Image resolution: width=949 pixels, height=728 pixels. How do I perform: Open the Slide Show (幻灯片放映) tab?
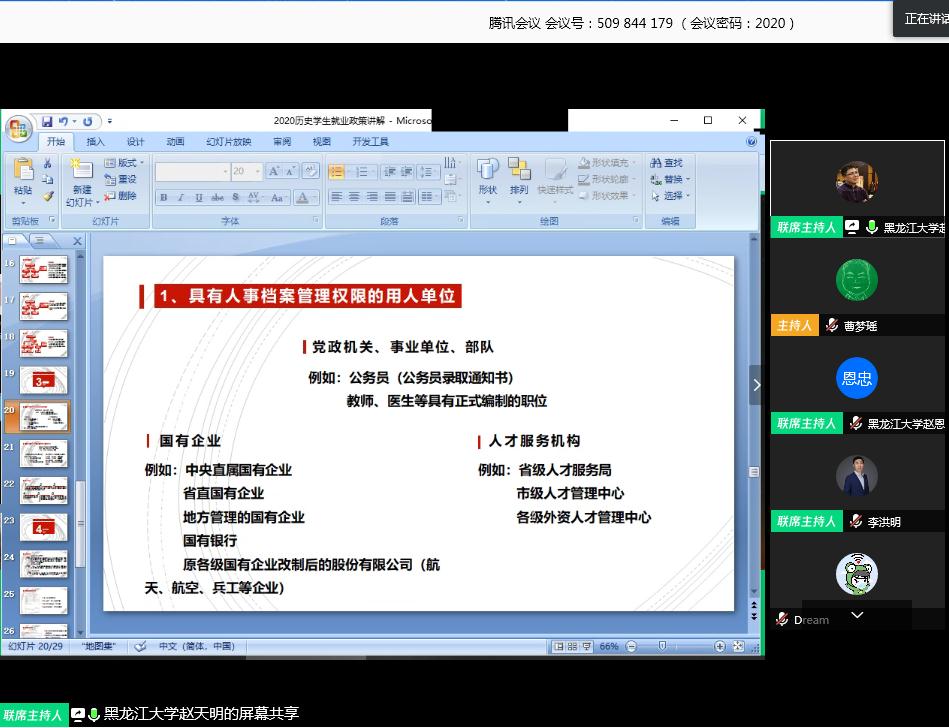[228, 142]
